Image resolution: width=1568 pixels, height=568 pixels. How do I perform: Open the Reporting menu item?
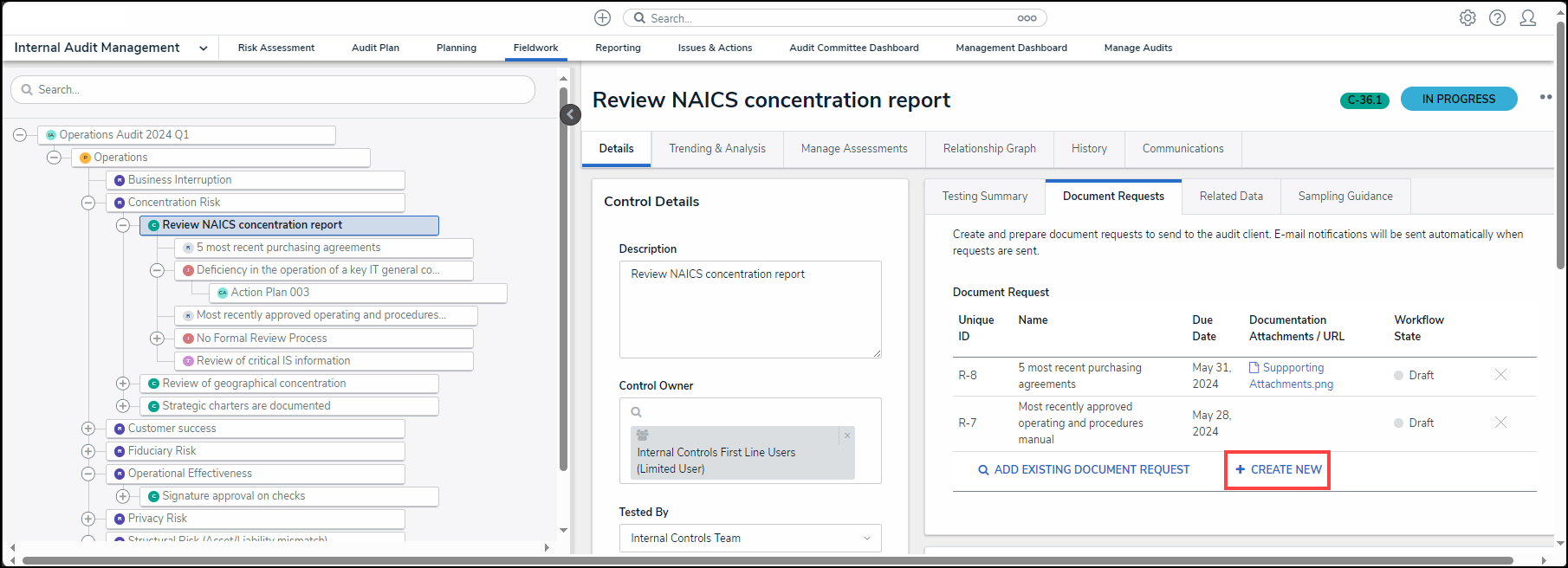(618, 48)
